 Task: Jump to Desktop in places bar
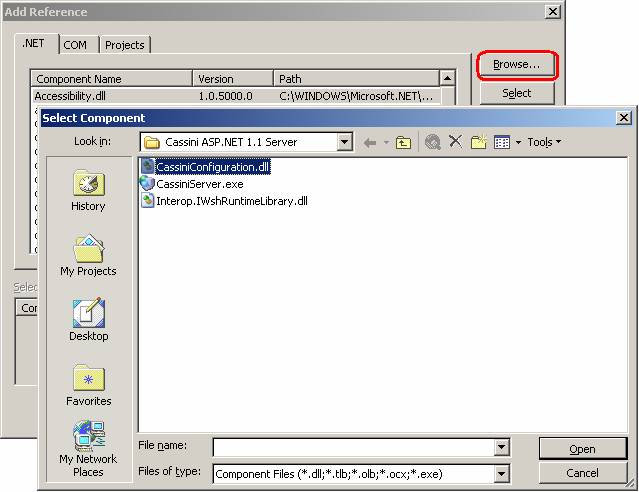click(x=88, y=321)
